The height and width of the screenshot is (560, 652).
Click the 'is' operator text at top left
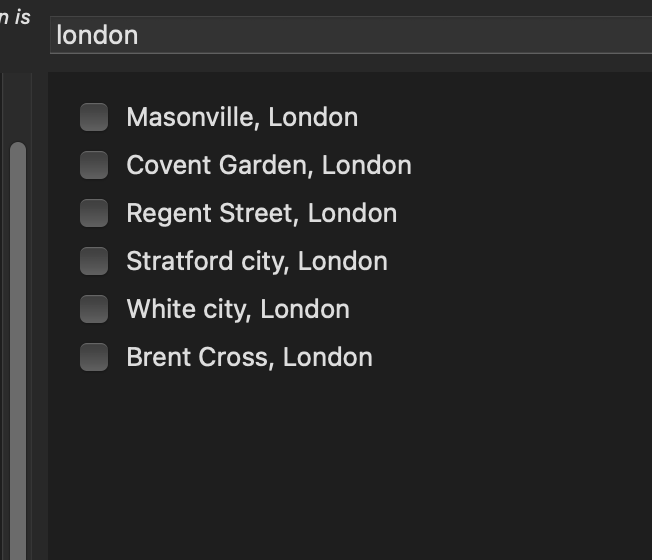click(22, 16)
